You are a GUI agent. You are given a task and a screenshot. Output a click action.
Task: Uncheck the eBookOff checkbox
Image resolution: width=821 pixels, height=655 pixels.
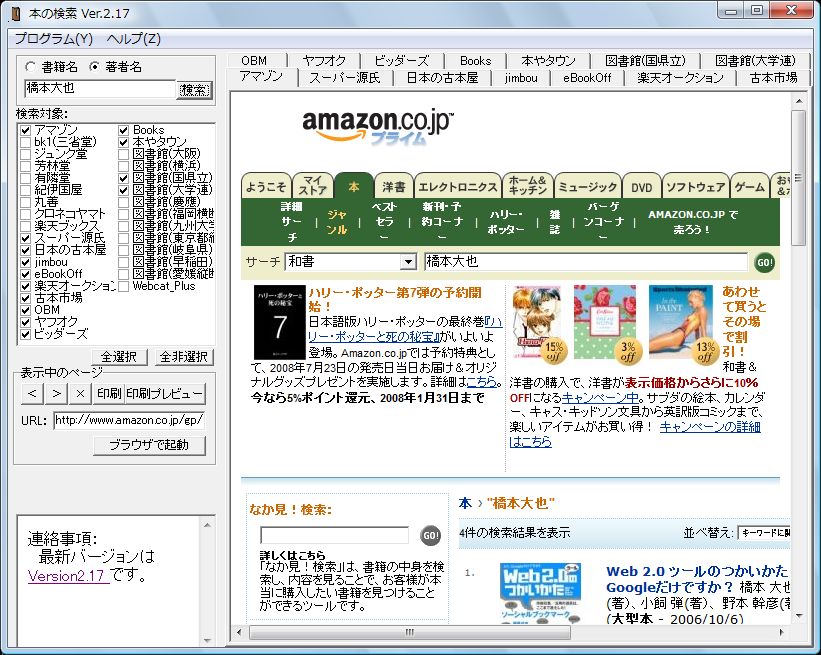click(x=25, y=274)
